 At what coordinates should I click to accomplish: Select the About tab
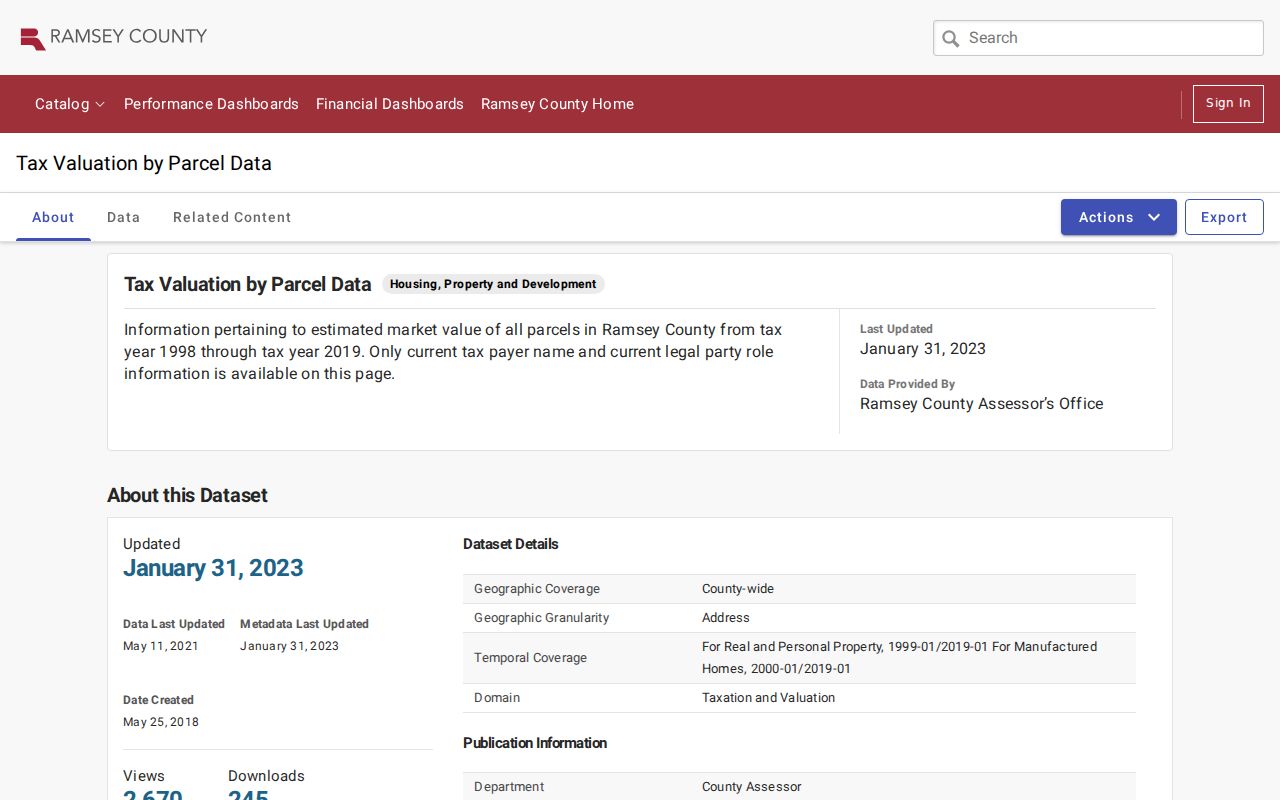tap(53, 217)
